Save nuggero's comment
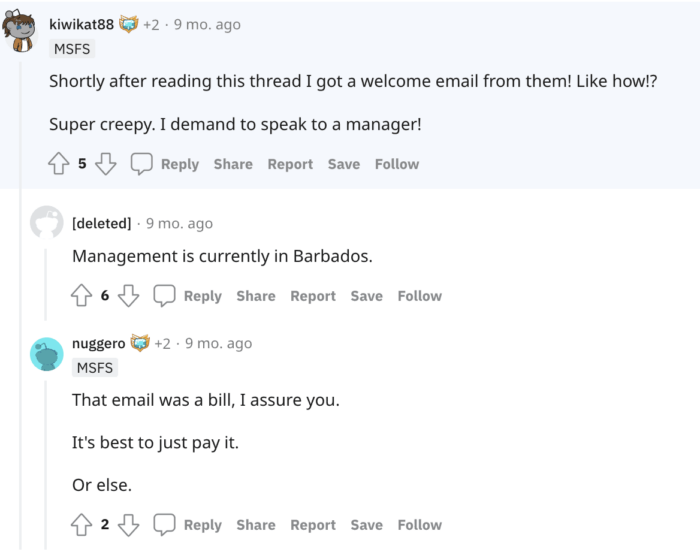Image resolution: width=700 pixels, height=555 pixels. coord(366,525)
